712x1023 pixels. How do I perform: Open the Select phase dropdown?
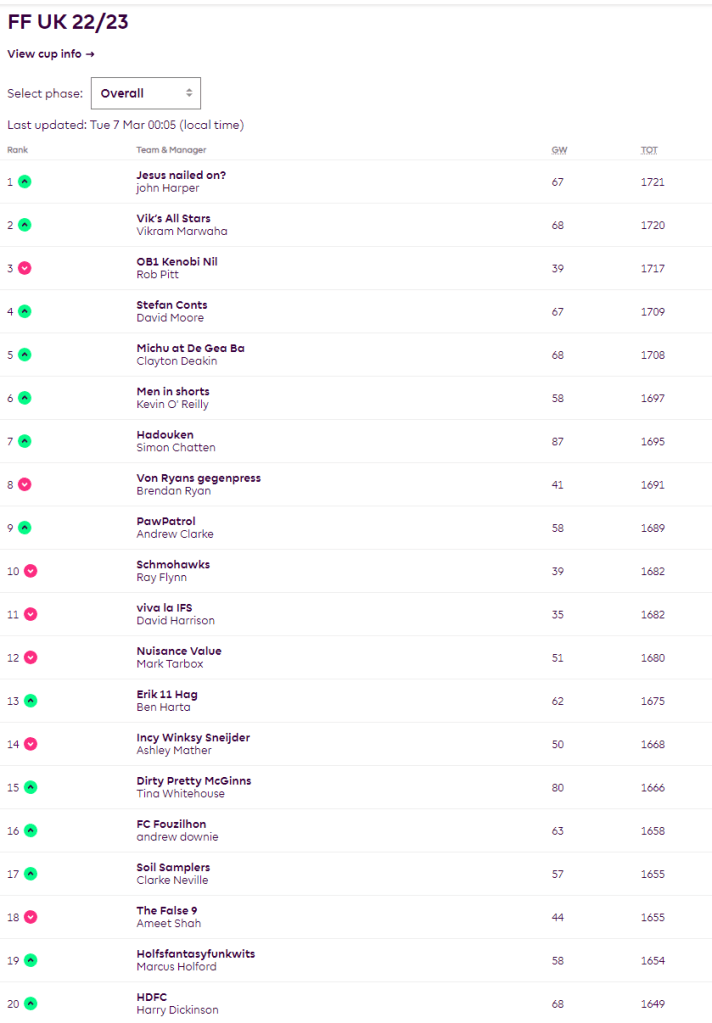[x=146, y=93]
